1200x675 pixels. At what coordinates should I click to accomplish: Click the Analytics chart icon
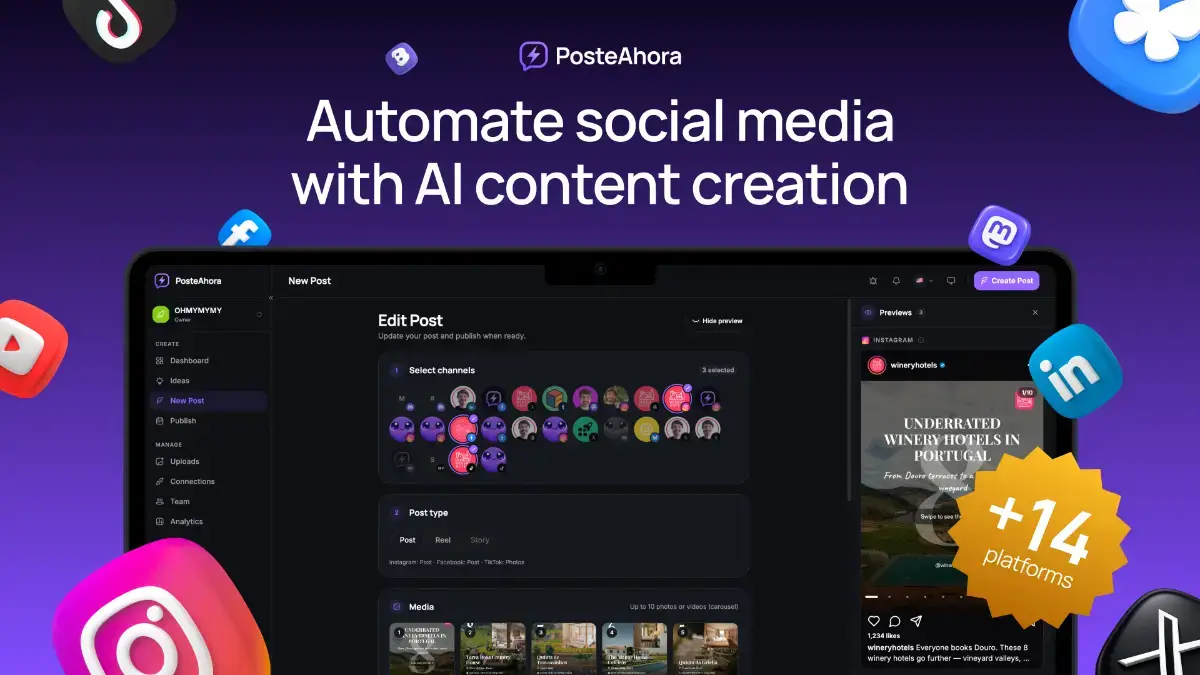[x=160, y=521]
